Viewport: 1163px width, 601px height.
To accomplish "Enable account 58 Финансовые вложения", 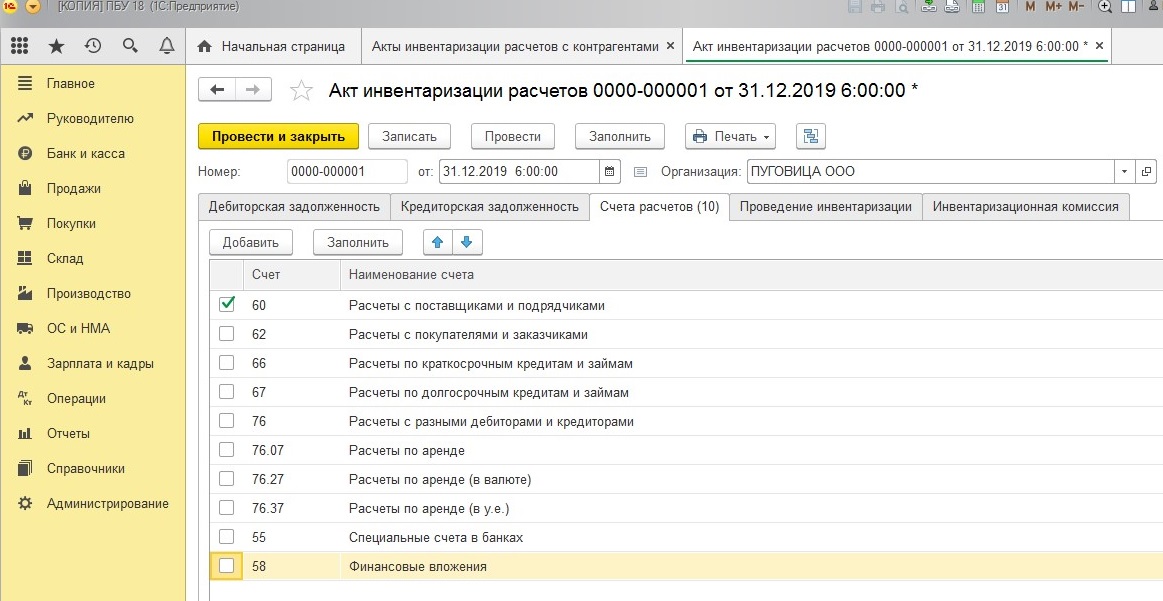I will (x=227, y=565).
